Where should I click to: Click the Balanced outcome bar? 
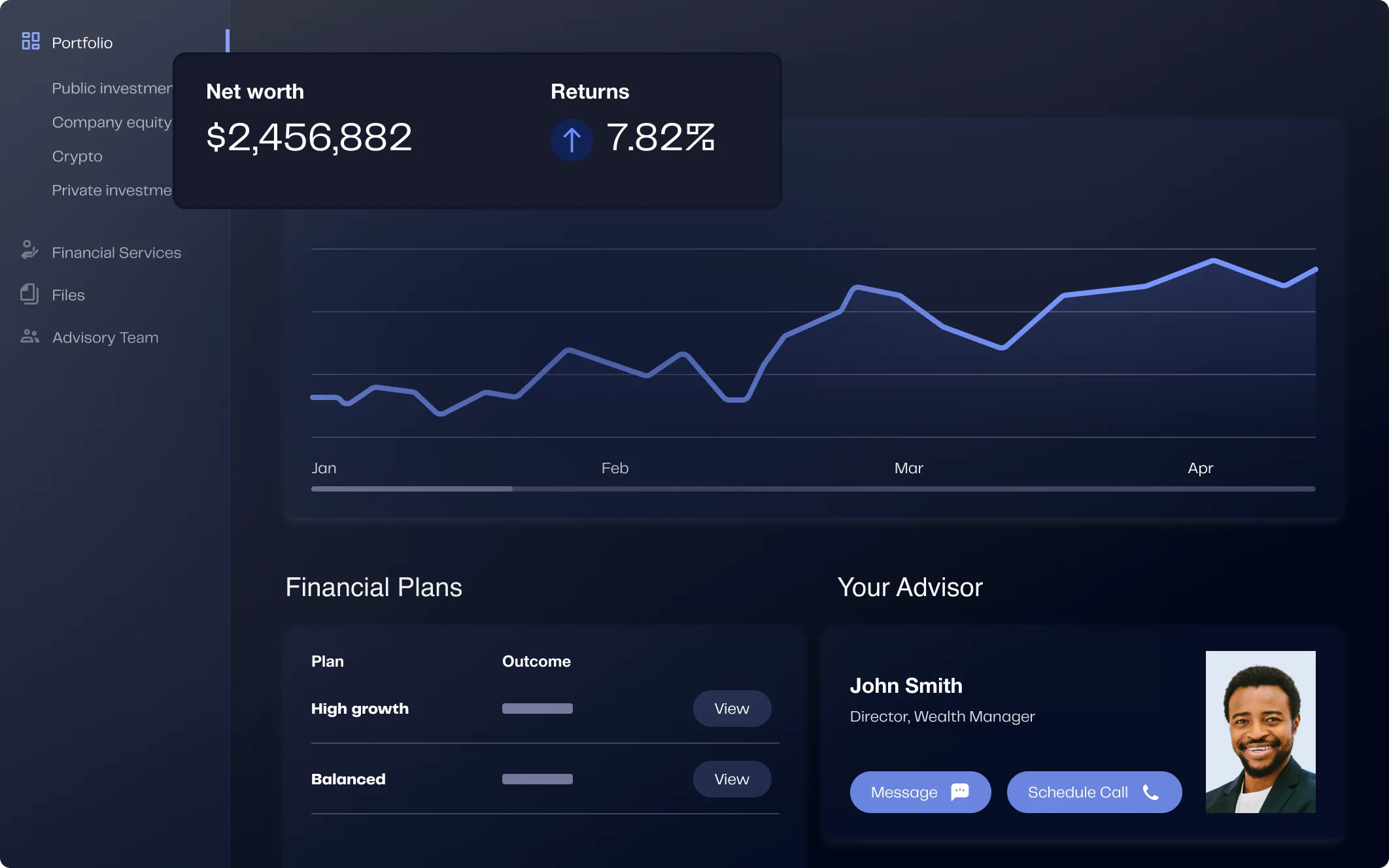[x=537, y=779]
